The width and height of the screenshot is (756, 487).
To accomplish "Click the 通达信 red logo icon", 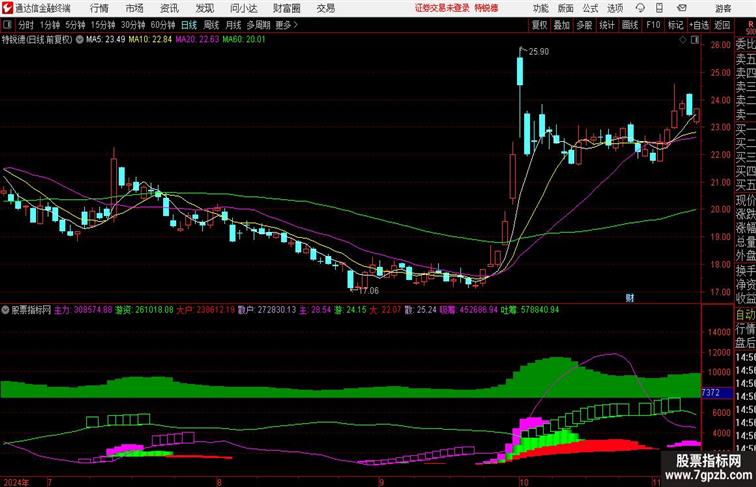I will tap(7, 8).
